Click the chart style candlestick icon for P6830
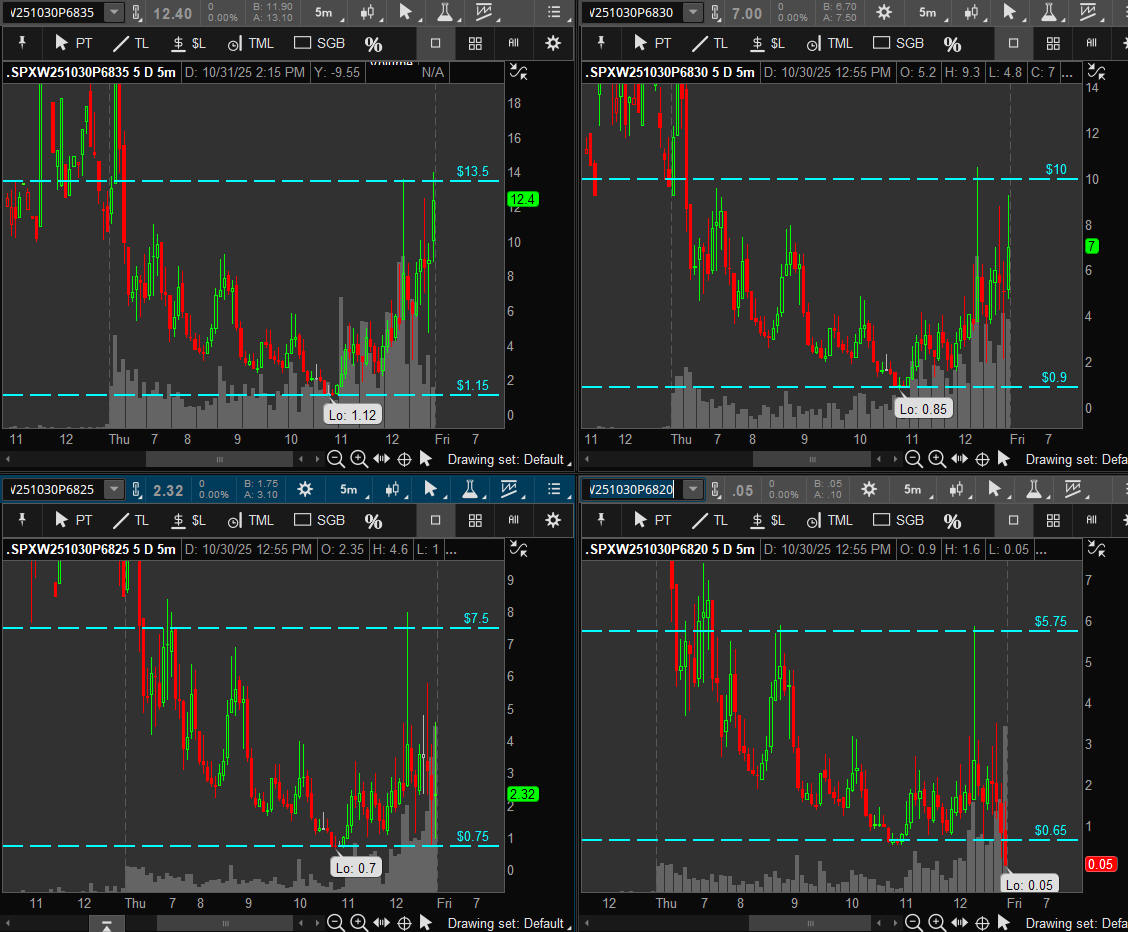1128x932 pixels. click(x=970, y=12)
